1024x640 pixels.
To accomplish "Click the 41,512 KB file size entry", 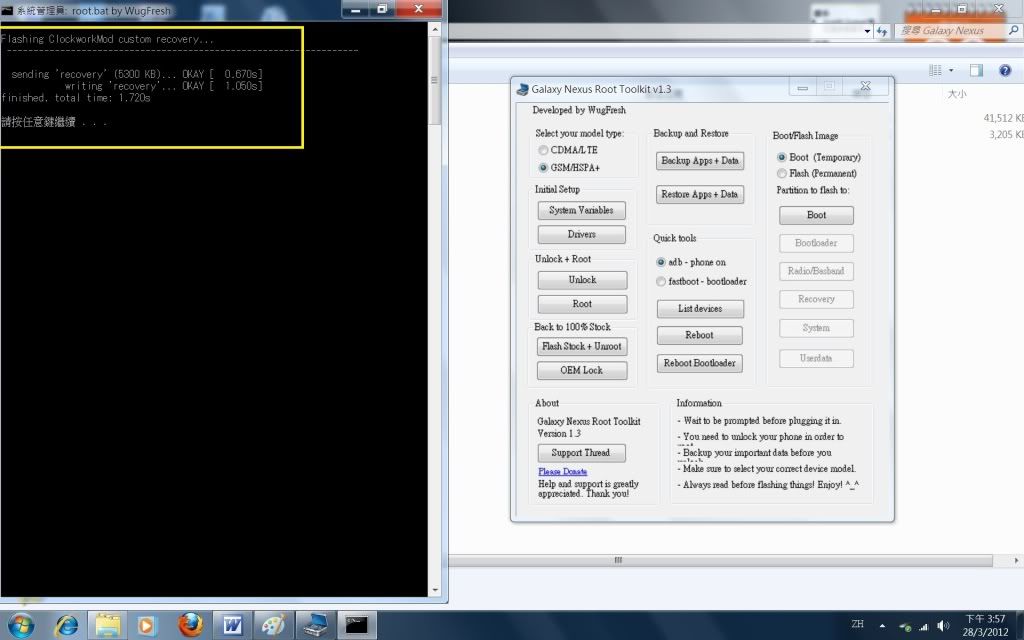I will (1003, 118).
